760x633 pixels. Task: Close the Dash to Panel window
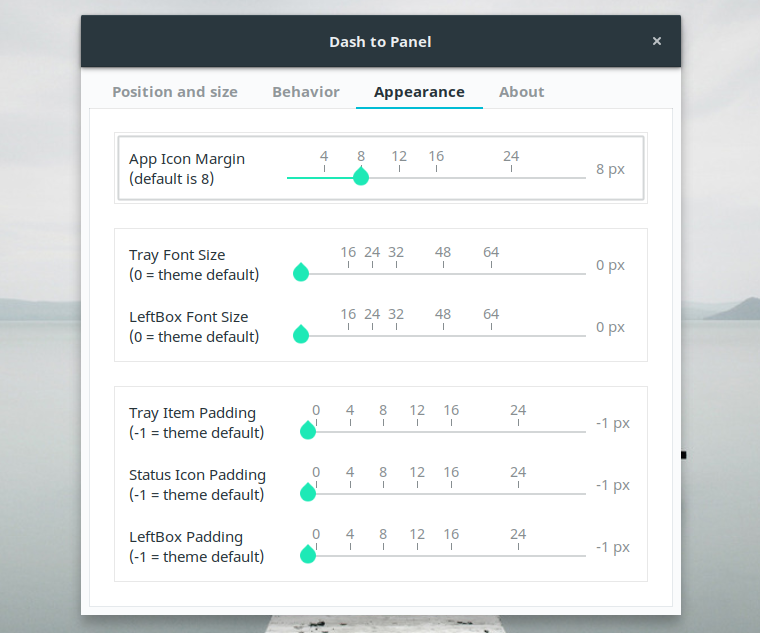[657, 41]
